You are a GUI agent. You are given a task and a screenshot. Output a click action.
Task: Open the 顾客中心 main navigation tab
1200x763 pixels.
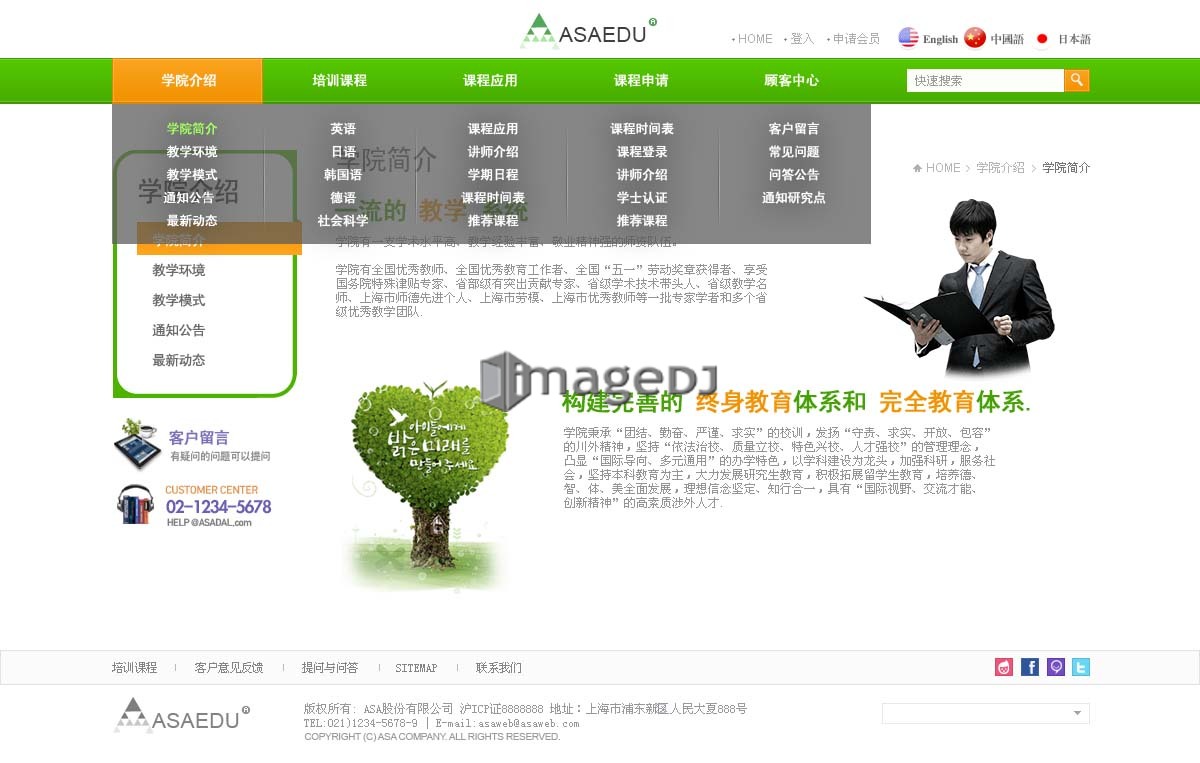pyautogui.click(x=792, y=81)
